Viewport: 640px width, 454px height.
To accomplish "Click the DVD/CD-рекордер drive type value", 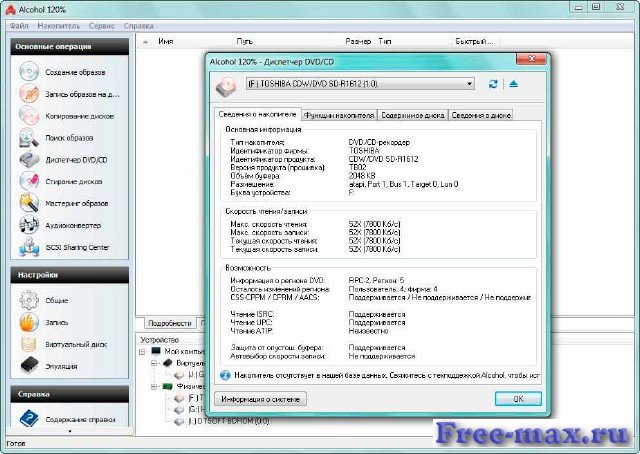I will pos(379,142).
